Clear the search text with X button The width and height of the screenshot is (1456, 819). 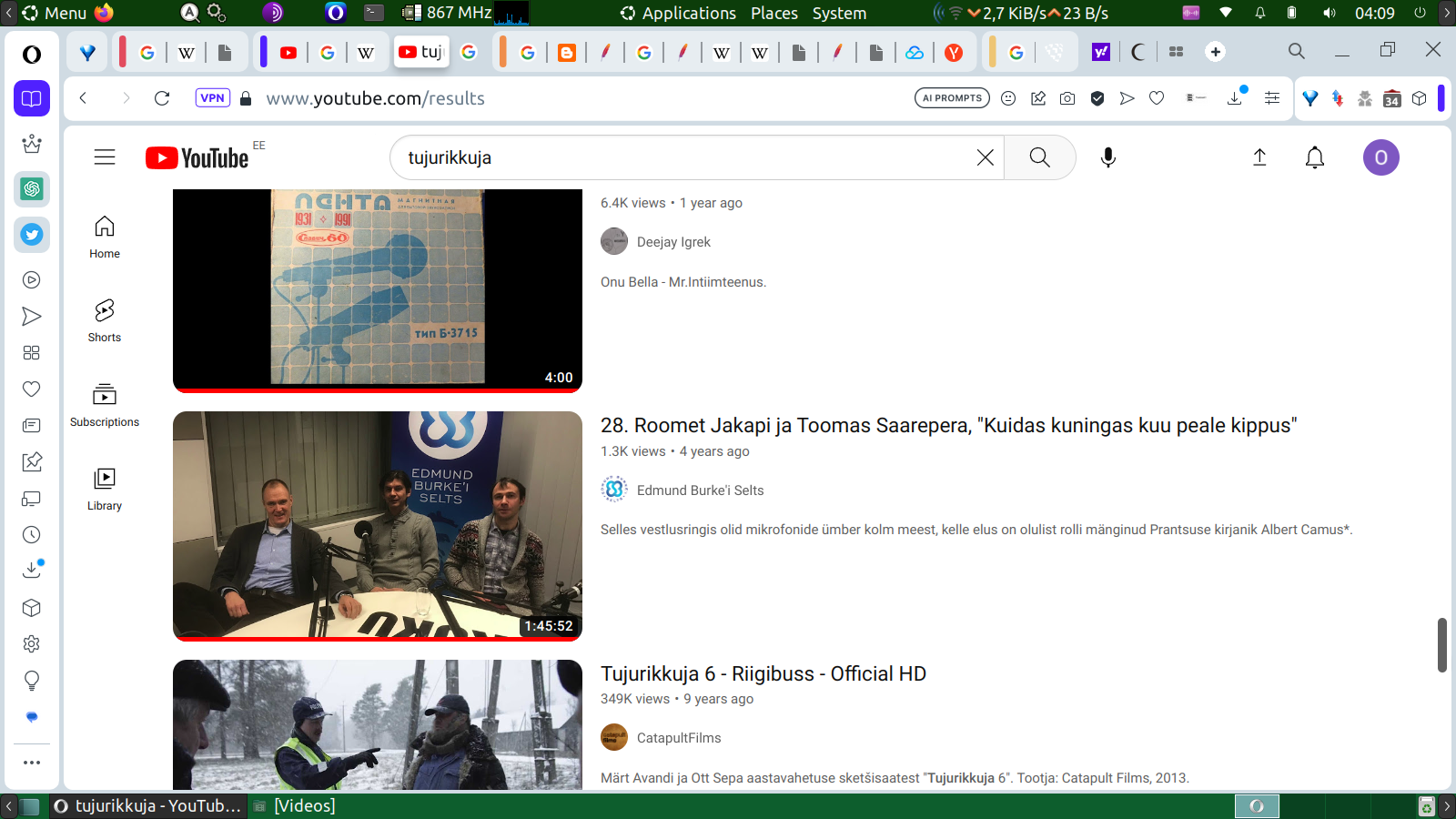tap(985, 157)
